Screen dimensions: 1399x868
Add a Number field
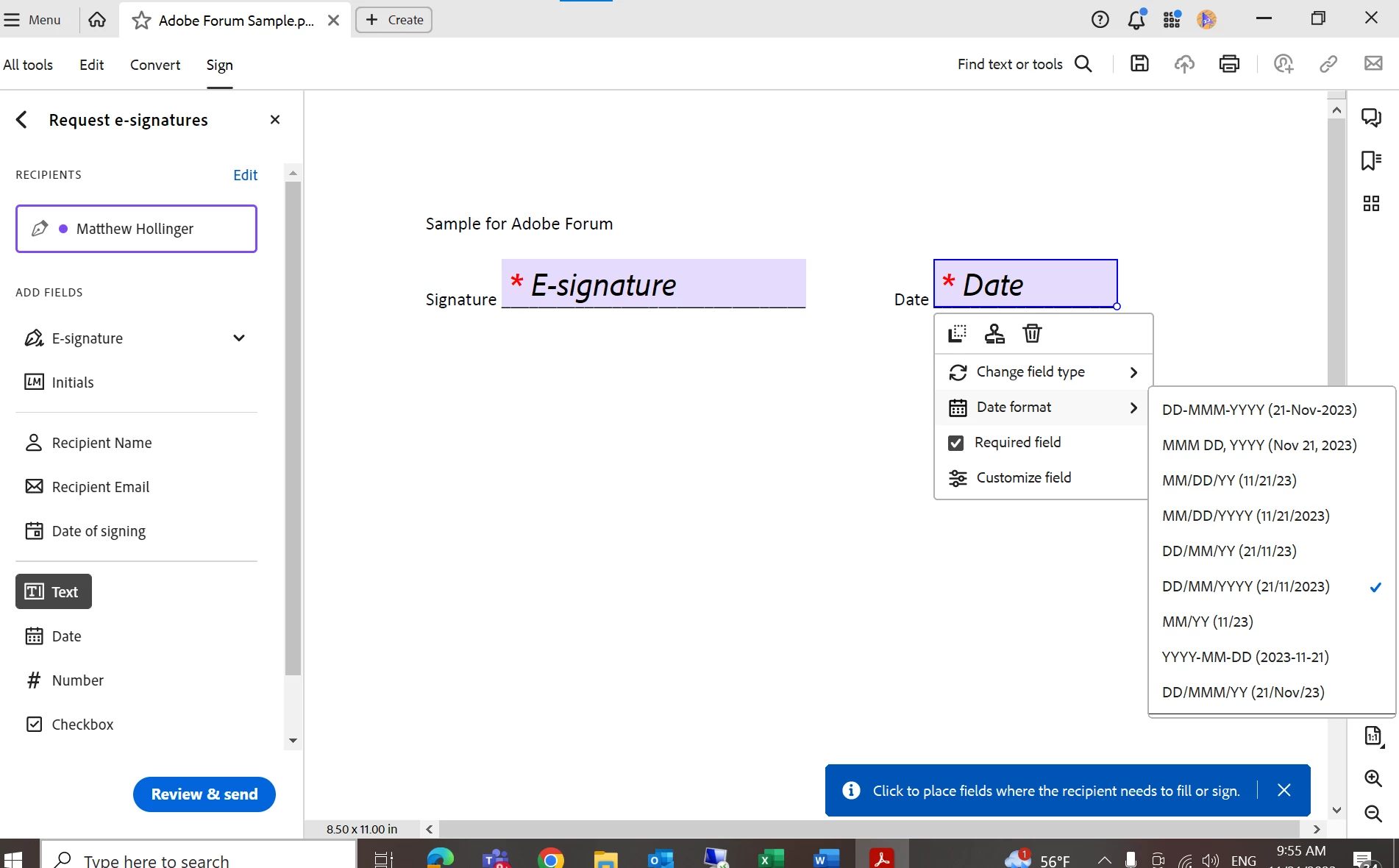65,680
